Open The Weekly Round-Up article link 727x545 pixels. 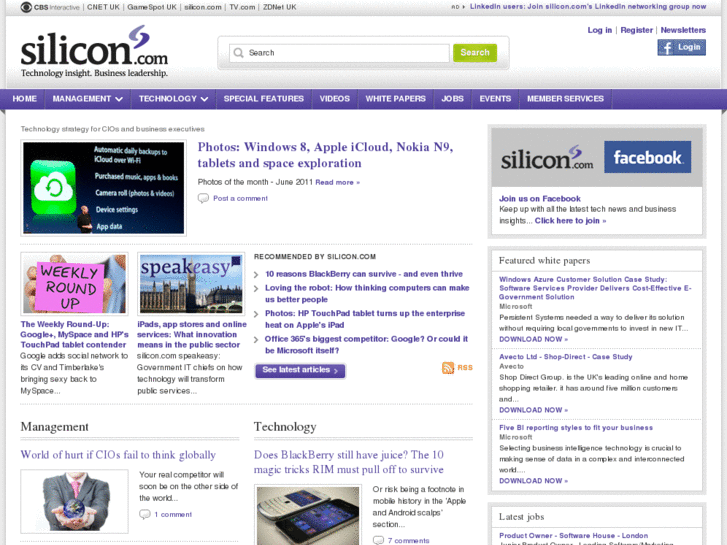pyautogui.click(x=74, y=334)
